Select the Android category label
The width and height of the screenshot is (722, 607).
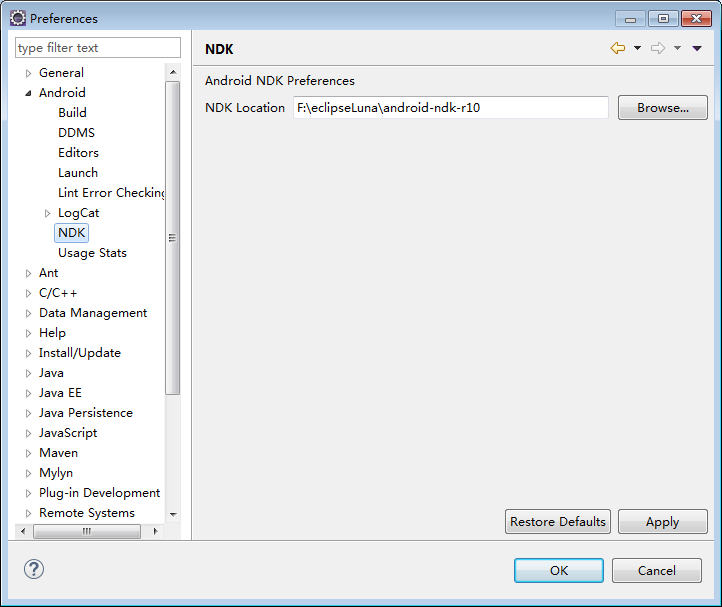coord(62,93)
